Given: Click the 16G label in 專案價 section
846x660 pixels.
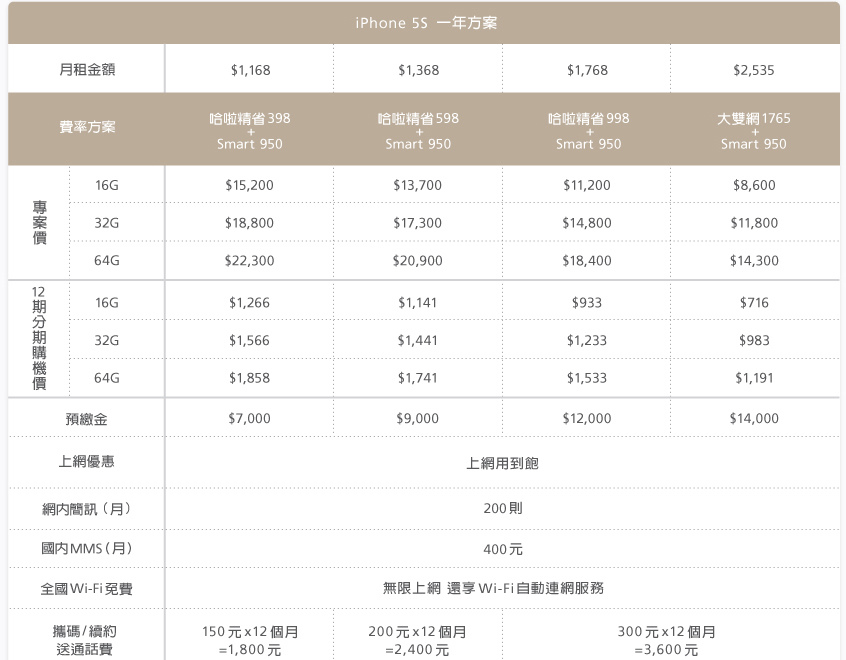Looking at the screenshot, I should pyautogui.click(x=106, y=185).
